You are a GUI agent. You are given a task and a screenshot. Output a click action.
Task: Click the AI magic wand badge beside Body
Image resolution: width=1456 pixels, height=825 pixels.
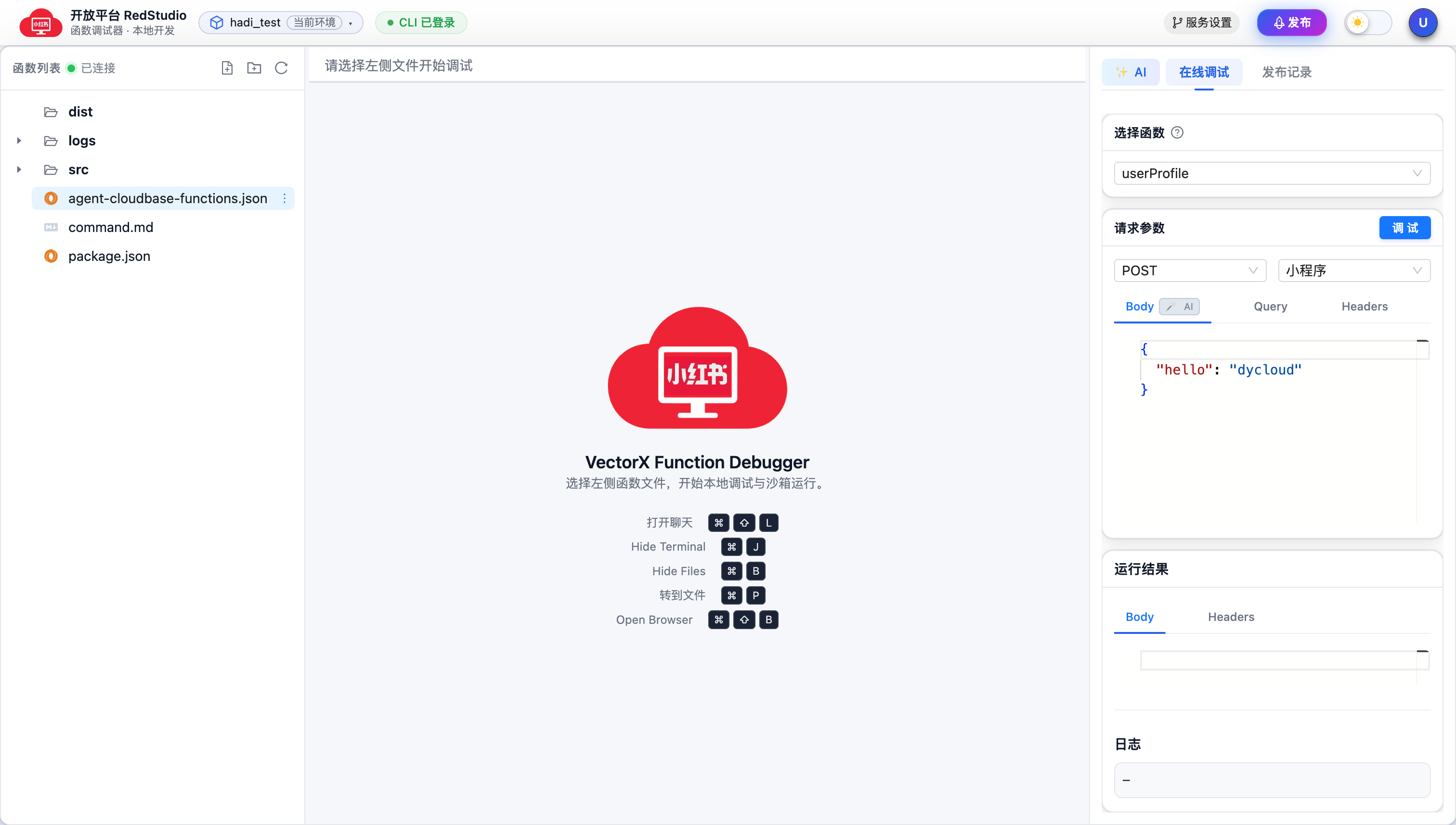point(1180,307)
